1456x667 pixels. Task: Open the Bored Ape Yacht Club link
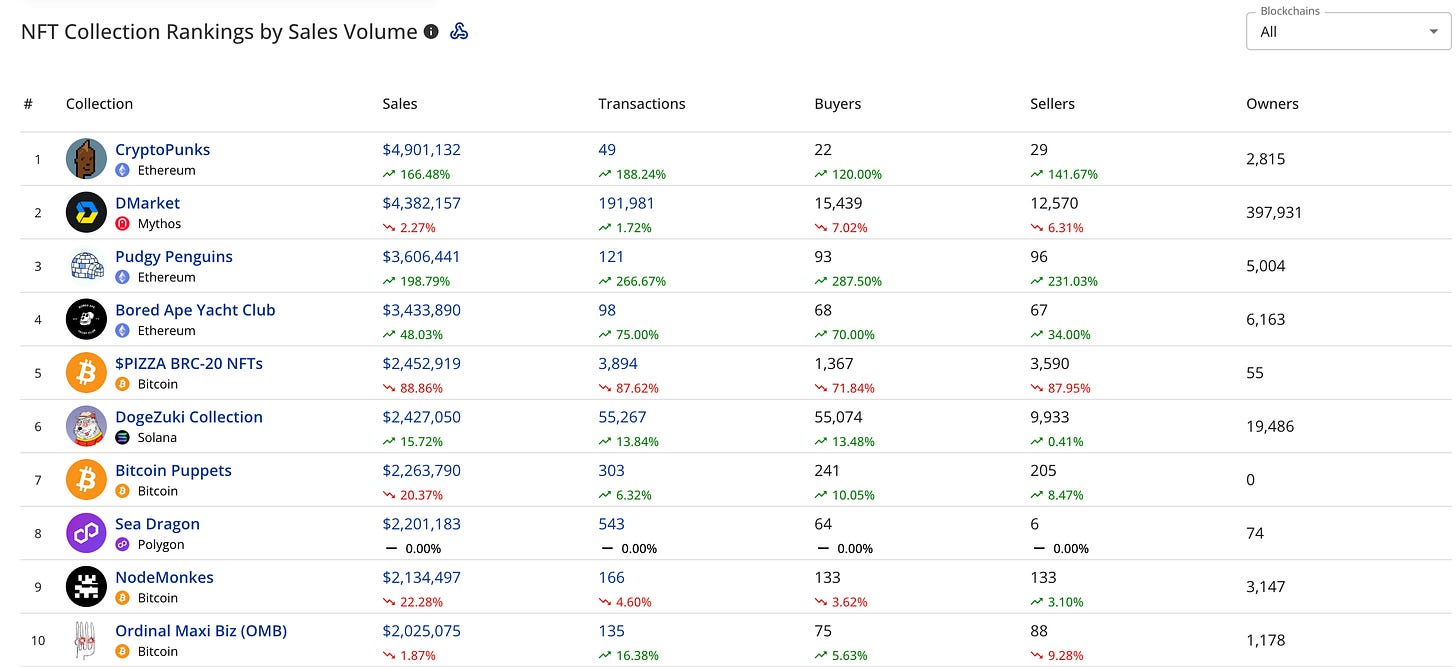(195, 310)
